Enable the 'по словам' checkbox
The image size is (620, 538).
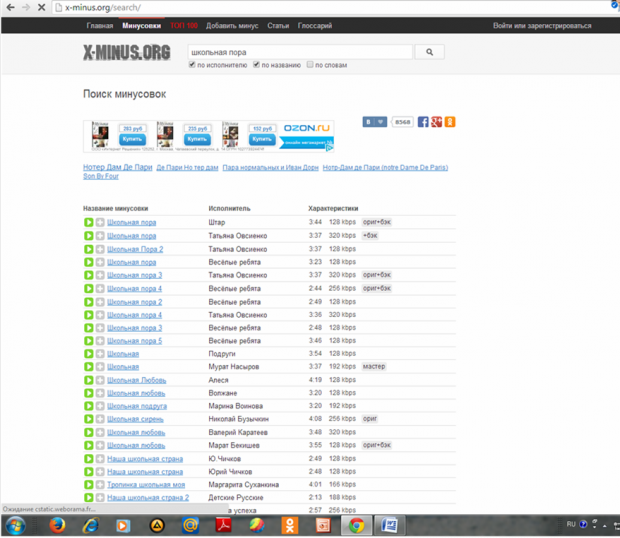[x=310, y=64]
